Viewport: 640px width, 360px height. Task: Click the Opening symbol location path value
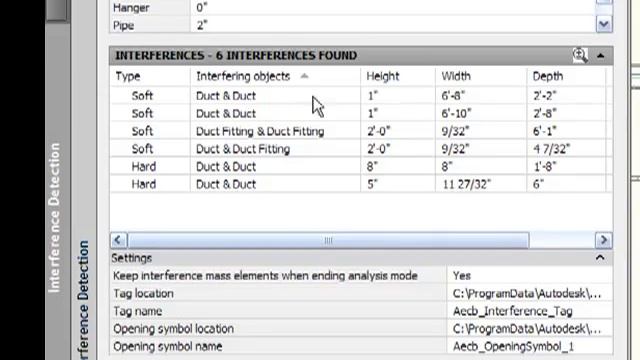[x=530, y=329]
